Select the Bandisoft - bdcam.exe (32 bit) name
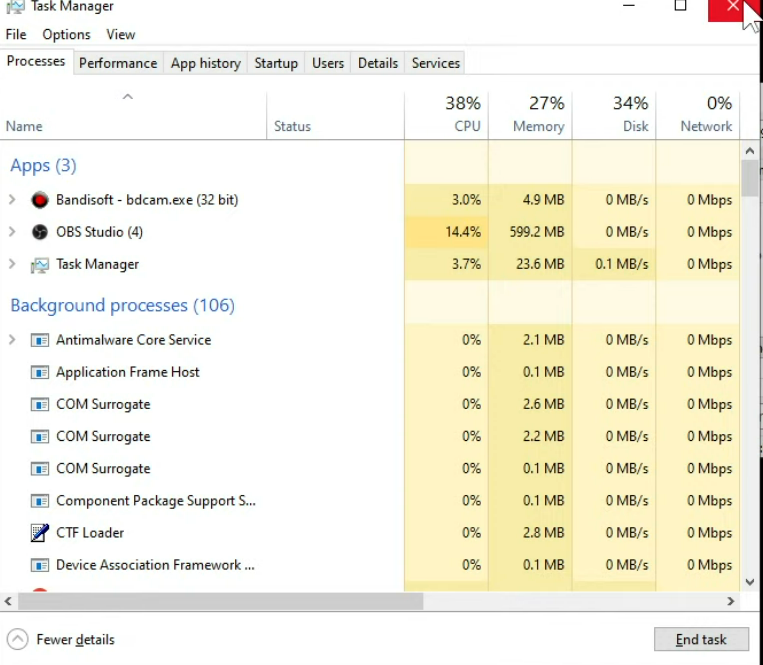 pyautogui.click(x=147, y=200)
